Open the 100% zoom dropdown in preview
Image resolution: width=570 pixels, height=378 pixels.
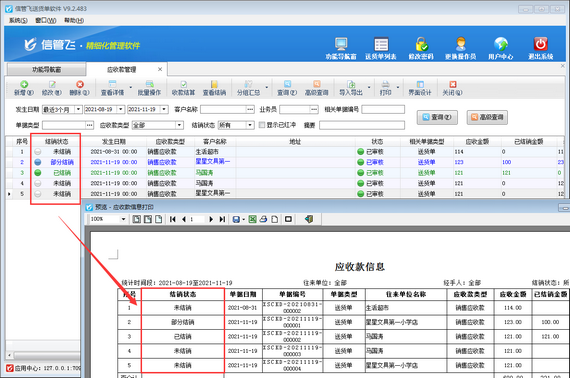[x=123, y=219]
